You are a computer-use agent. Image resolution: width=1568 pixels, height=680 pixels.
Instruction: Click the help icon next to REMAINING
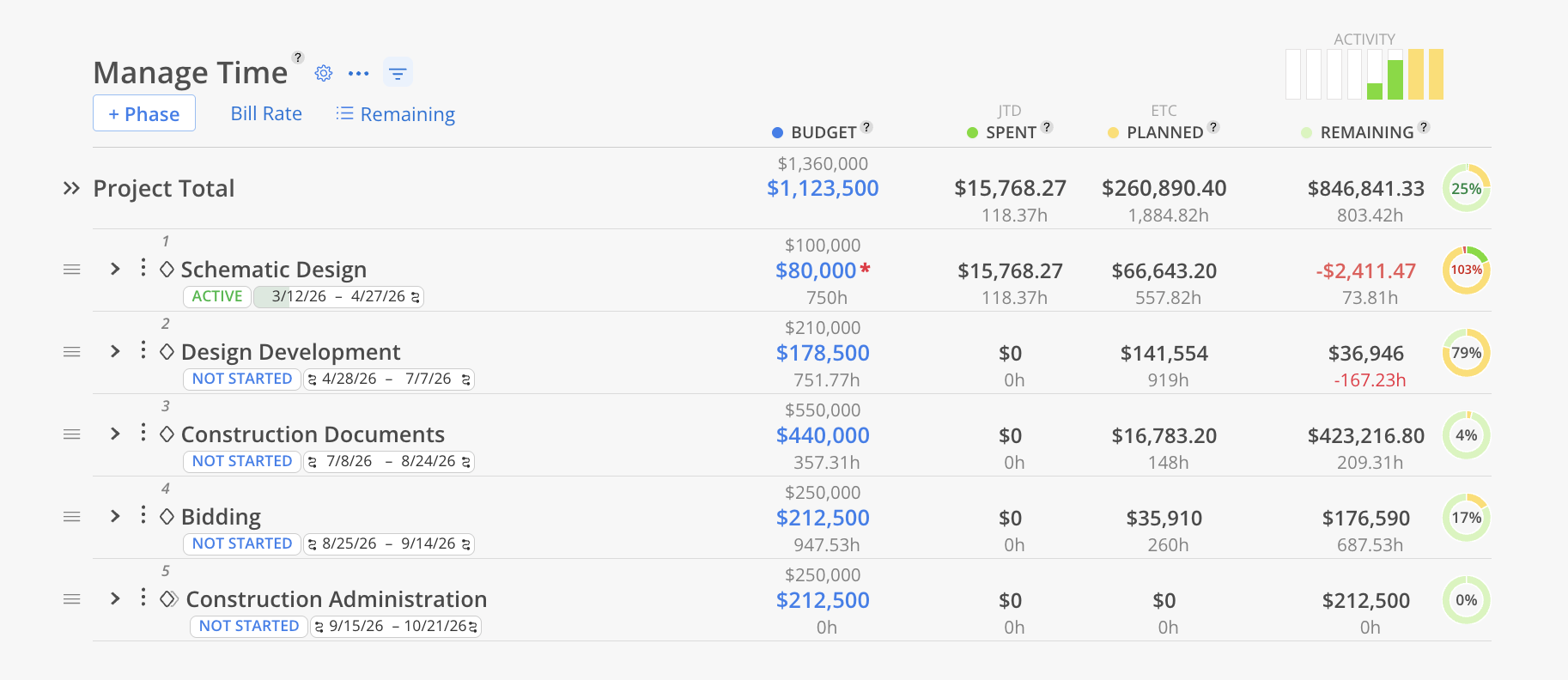click(1424, 127)
